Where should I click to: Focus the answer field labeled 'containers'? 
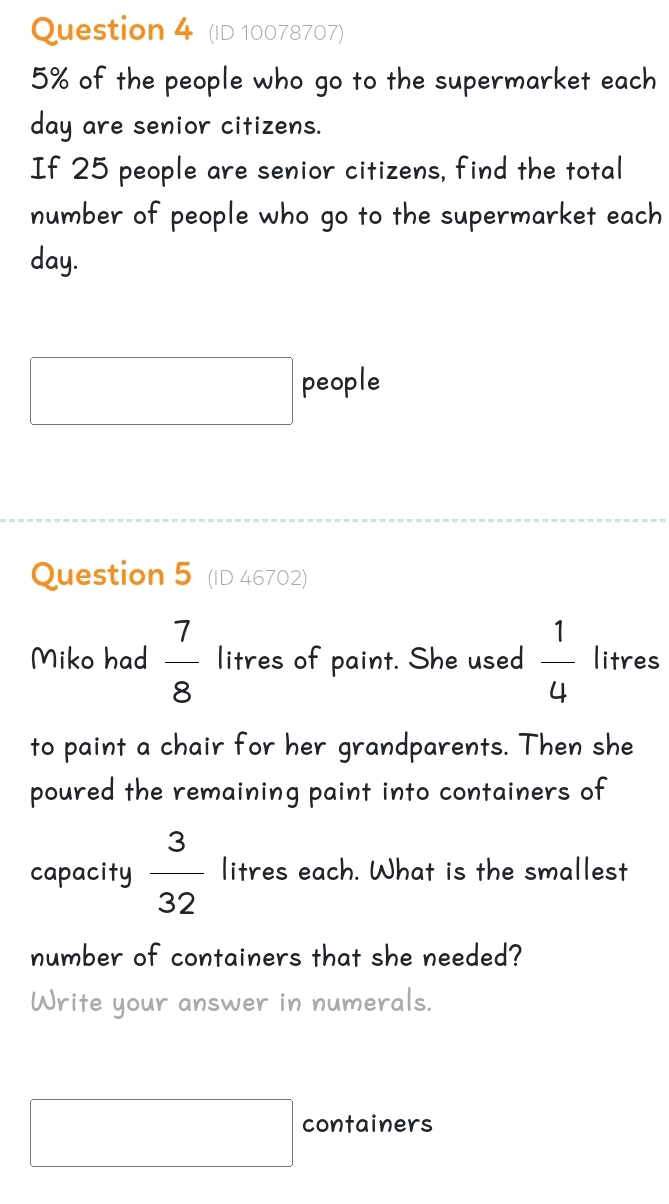tap(161, 1133)
